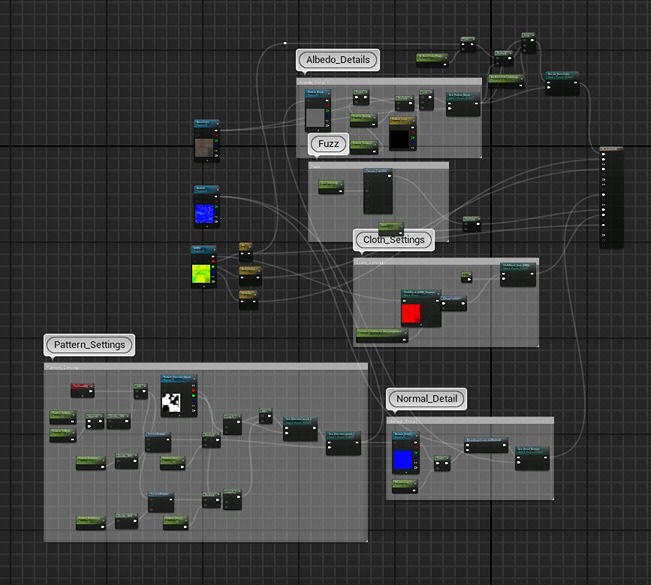Viewport: 651px width, 585px height.
Task: Expand pins under the brown fabric texture node
Action: (x=207, y=160)
